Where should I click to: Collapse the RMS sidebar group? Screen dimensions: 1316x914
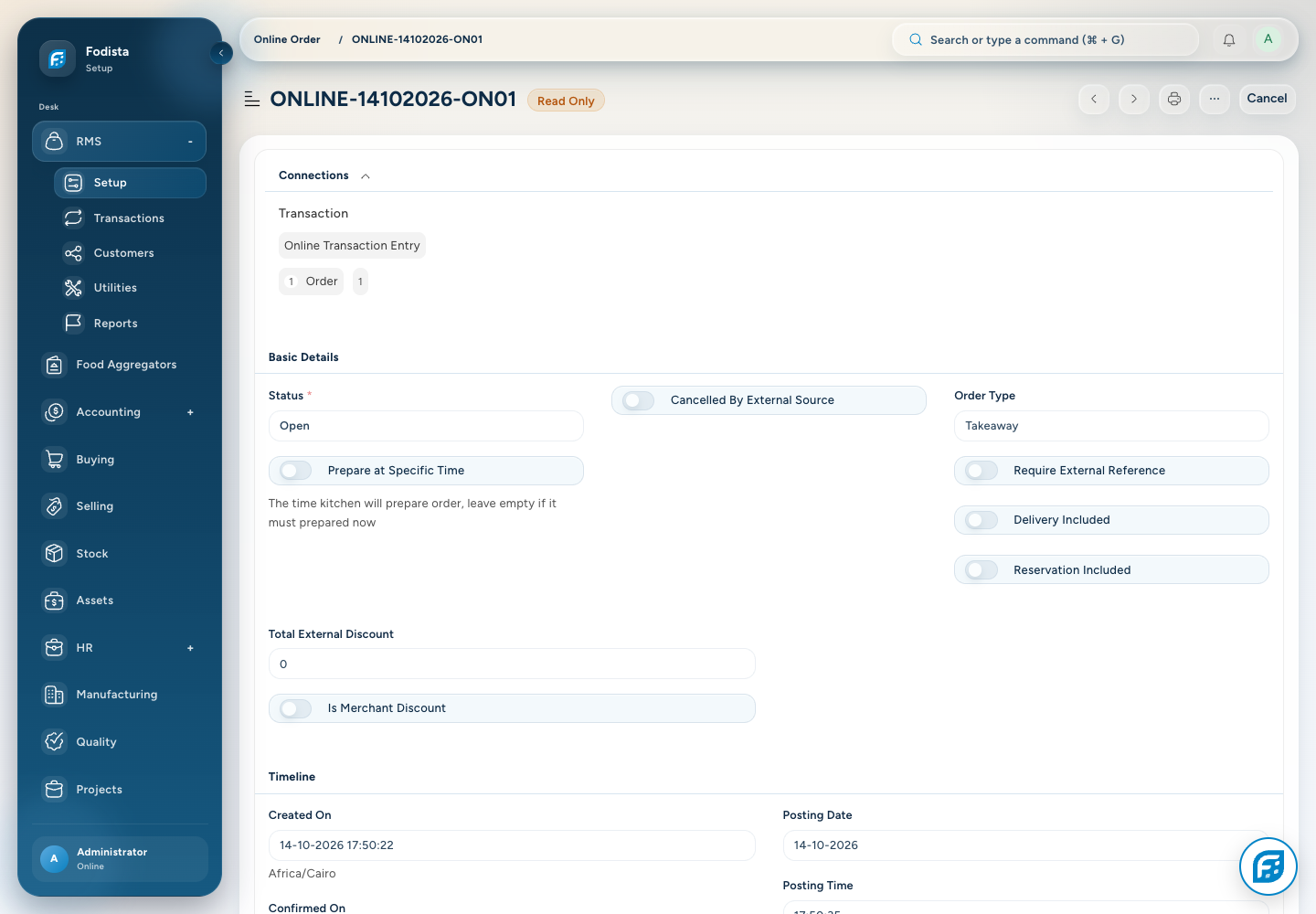pos(190,142)
